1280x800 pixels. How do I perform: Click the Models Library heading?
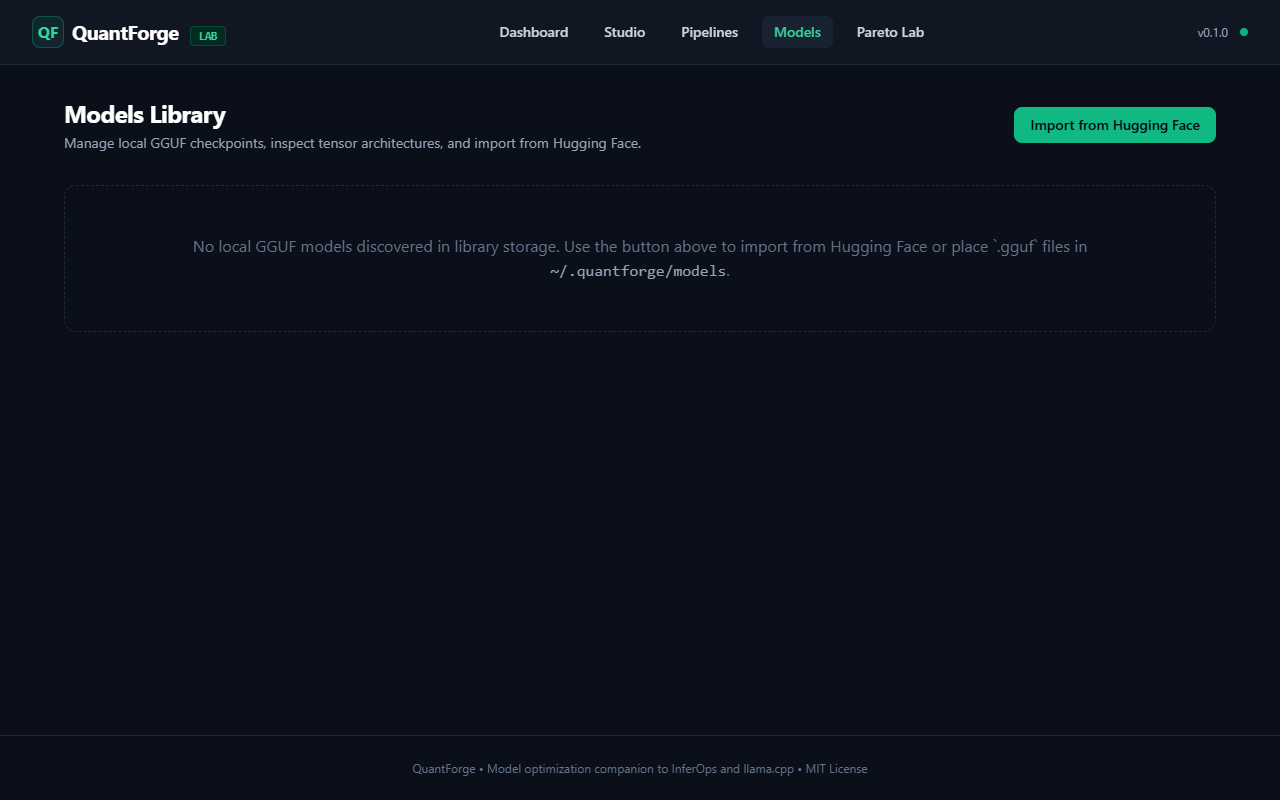(145, 115)
